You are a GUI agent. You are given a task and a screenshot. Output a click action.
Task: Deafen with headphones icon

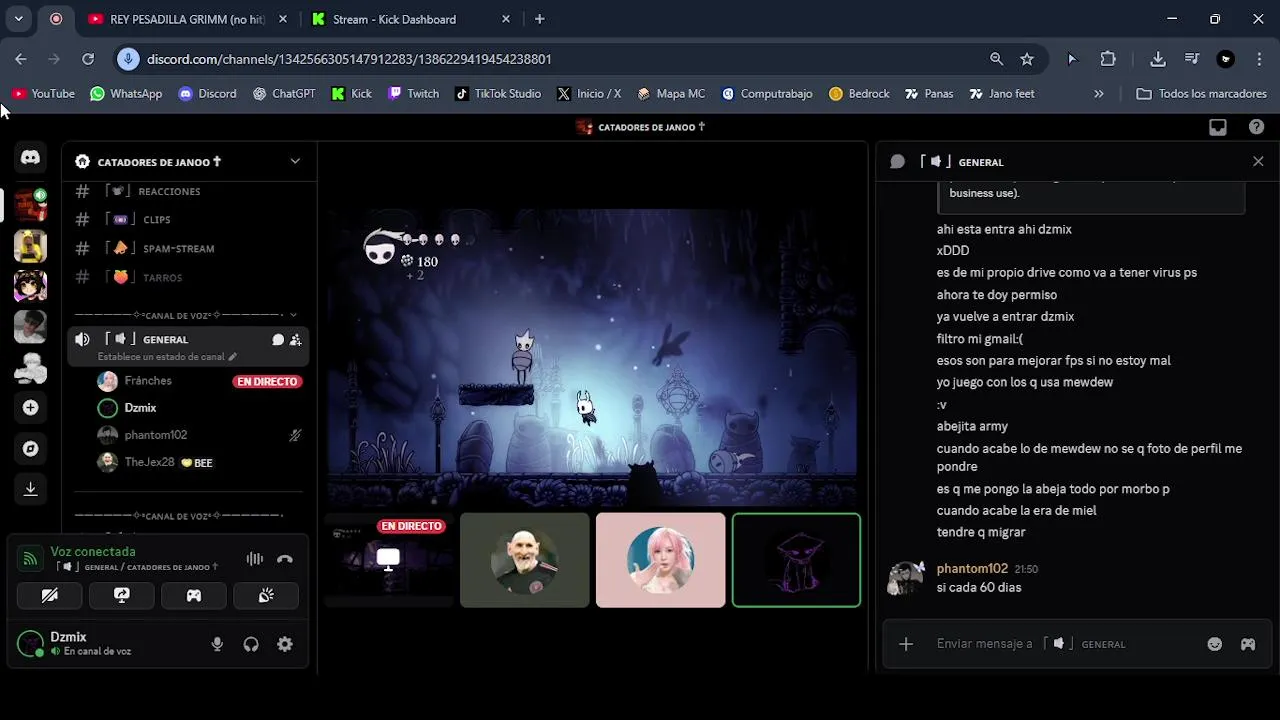tap(251, 644)
